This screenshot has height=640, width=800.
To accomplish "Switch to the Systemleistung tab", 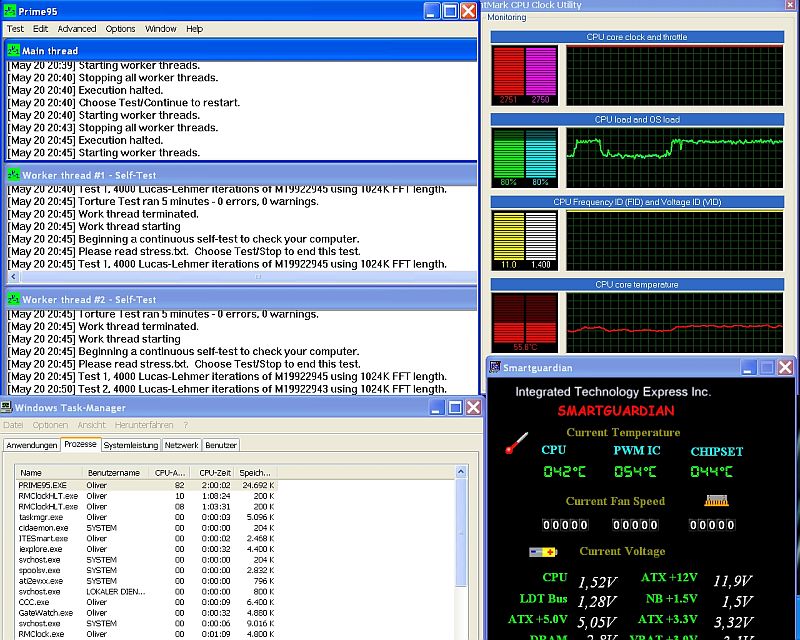I will pos(131,445).
